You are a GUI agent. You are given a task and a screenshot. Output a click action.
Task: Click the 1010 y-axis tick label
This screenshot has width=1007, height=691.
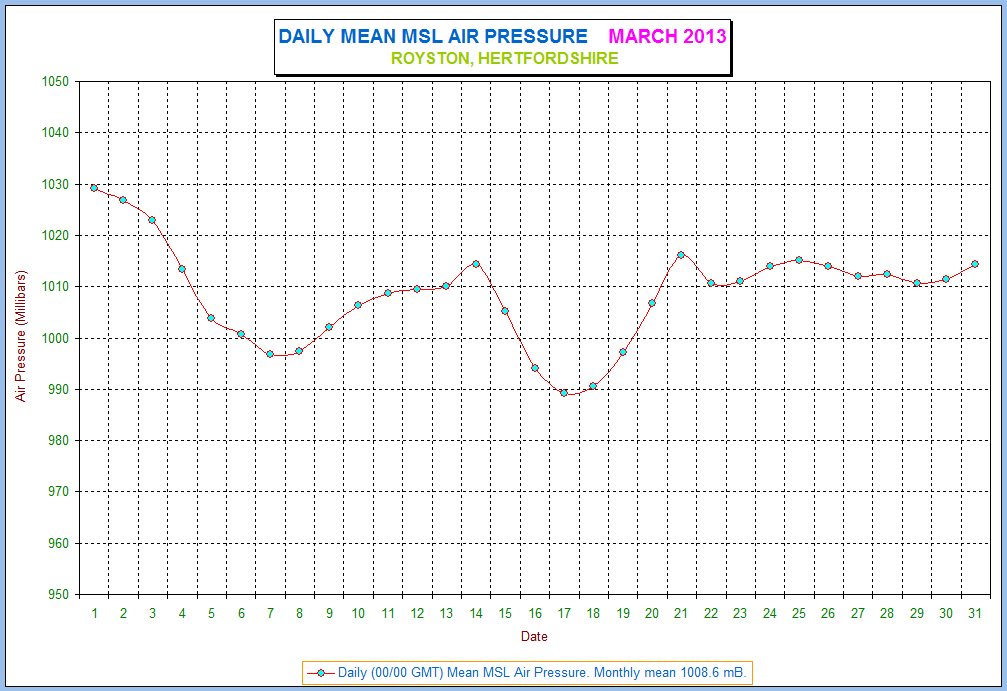click(x=55, y=286)
